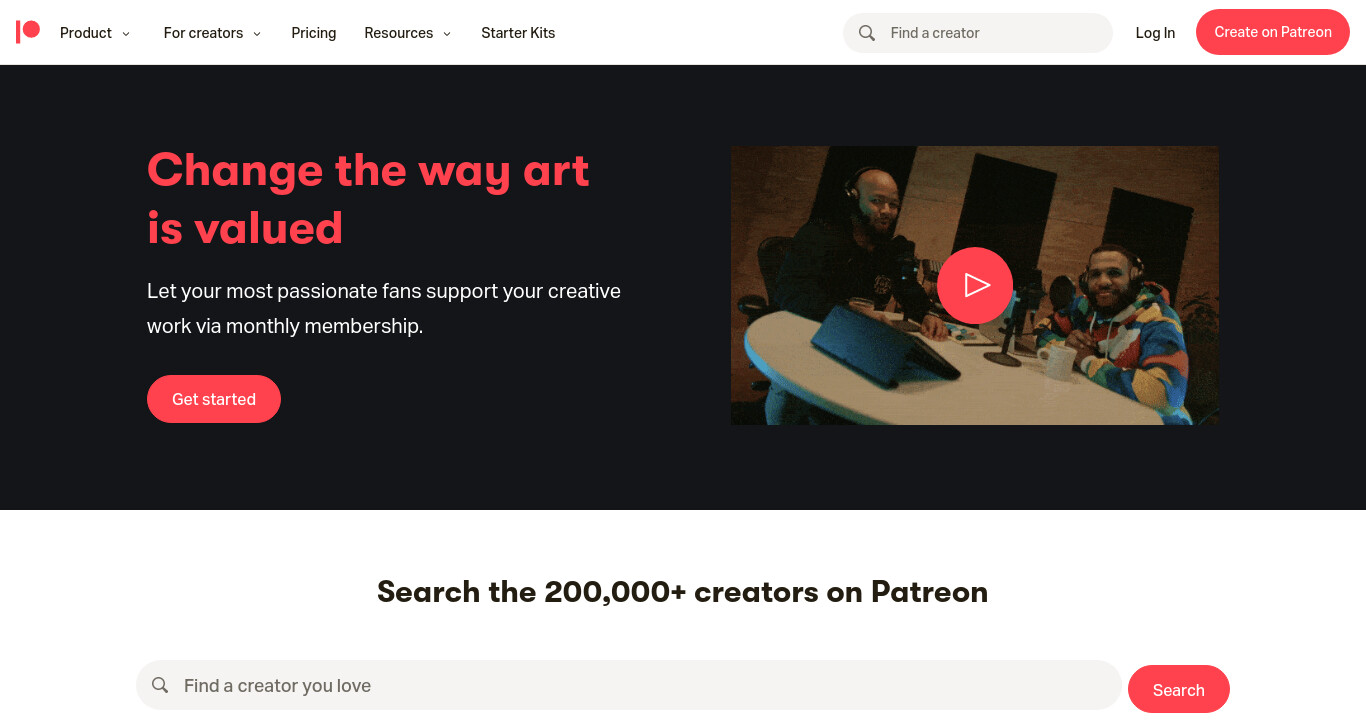Click the Change the way art is valued heading

(x=368, y=199)
